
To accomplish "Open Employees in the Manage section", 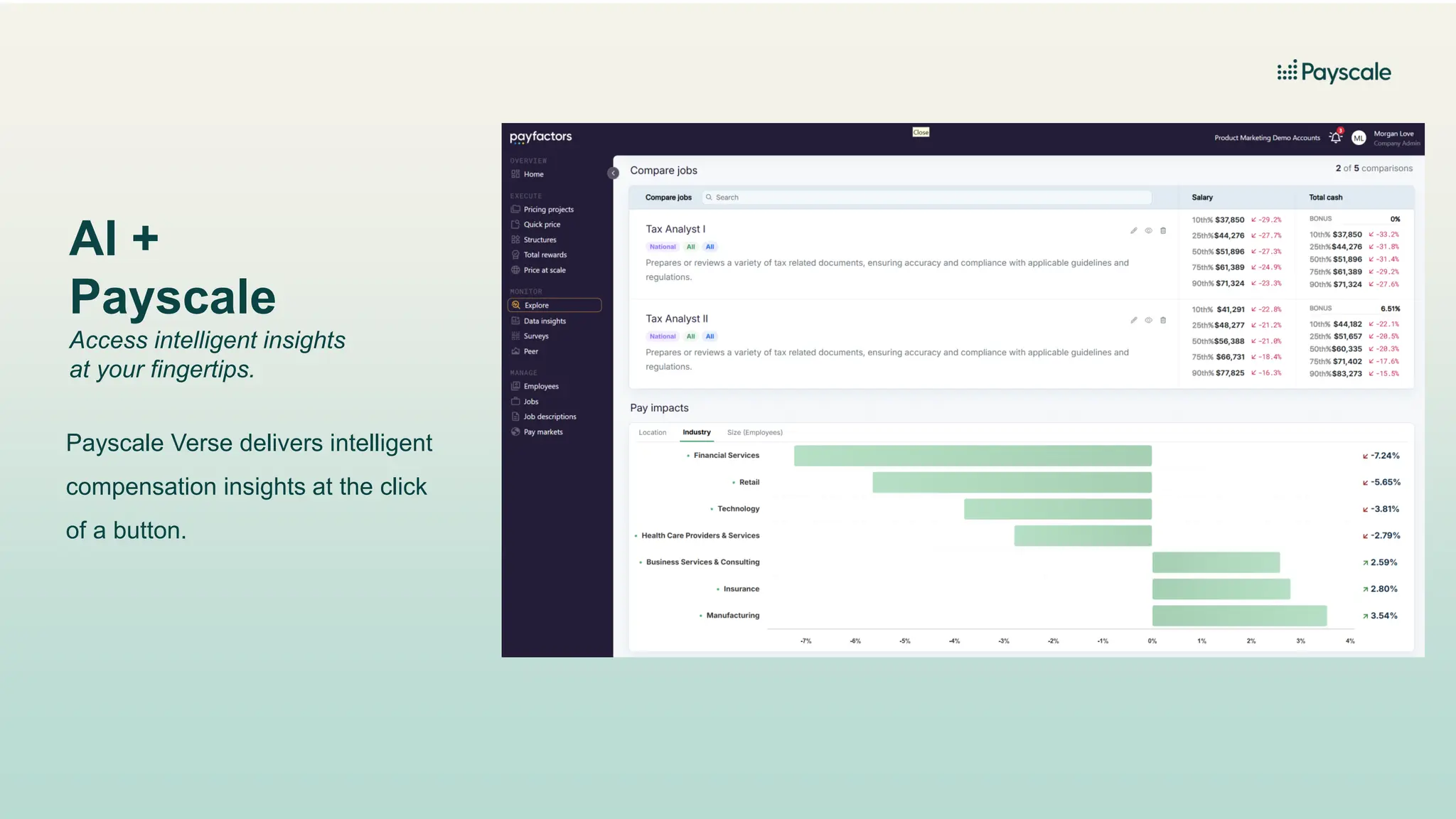I will click(535, 387).
